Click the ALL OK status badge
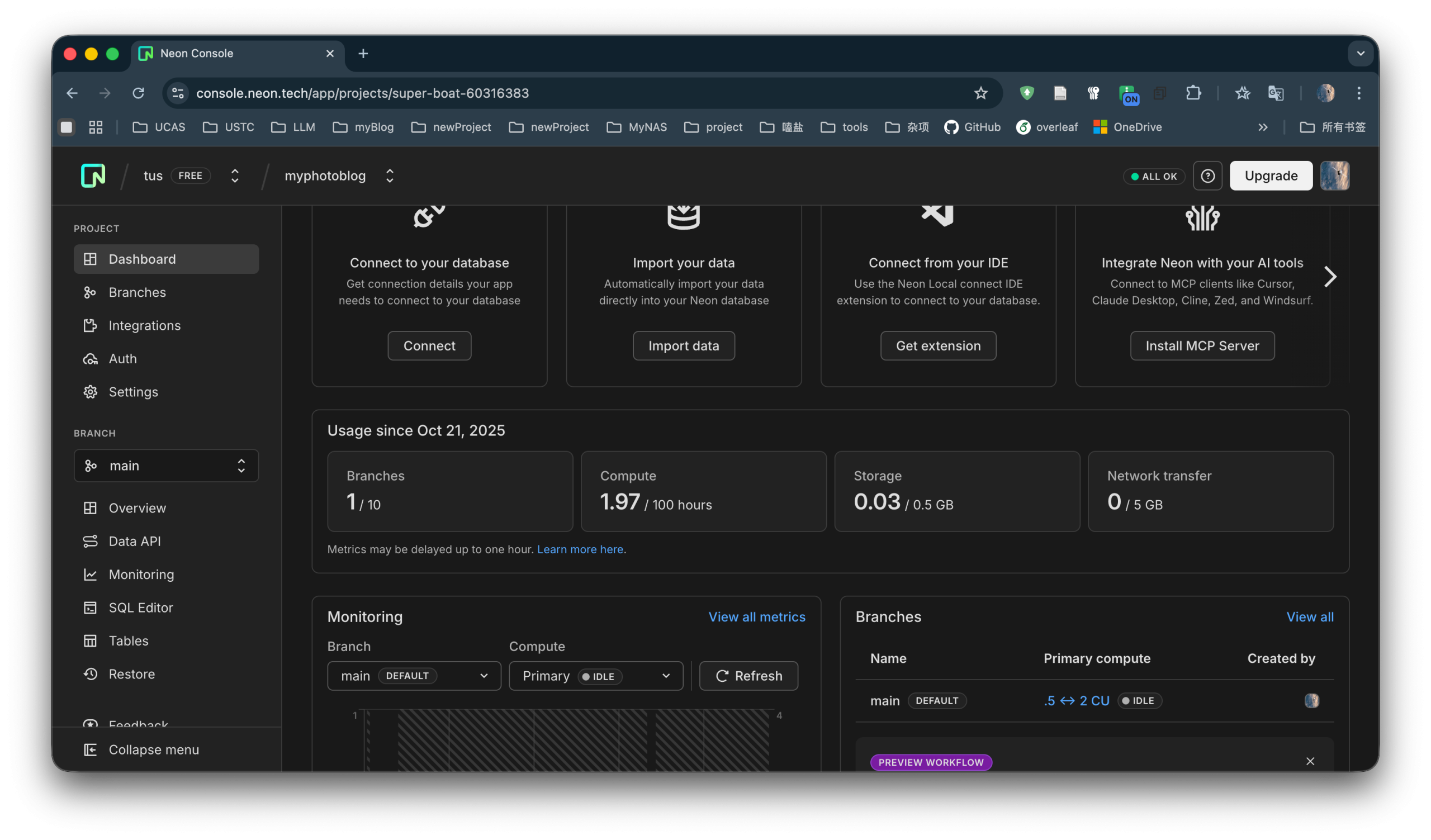 pyautogui.click(x=1154, y=177)
